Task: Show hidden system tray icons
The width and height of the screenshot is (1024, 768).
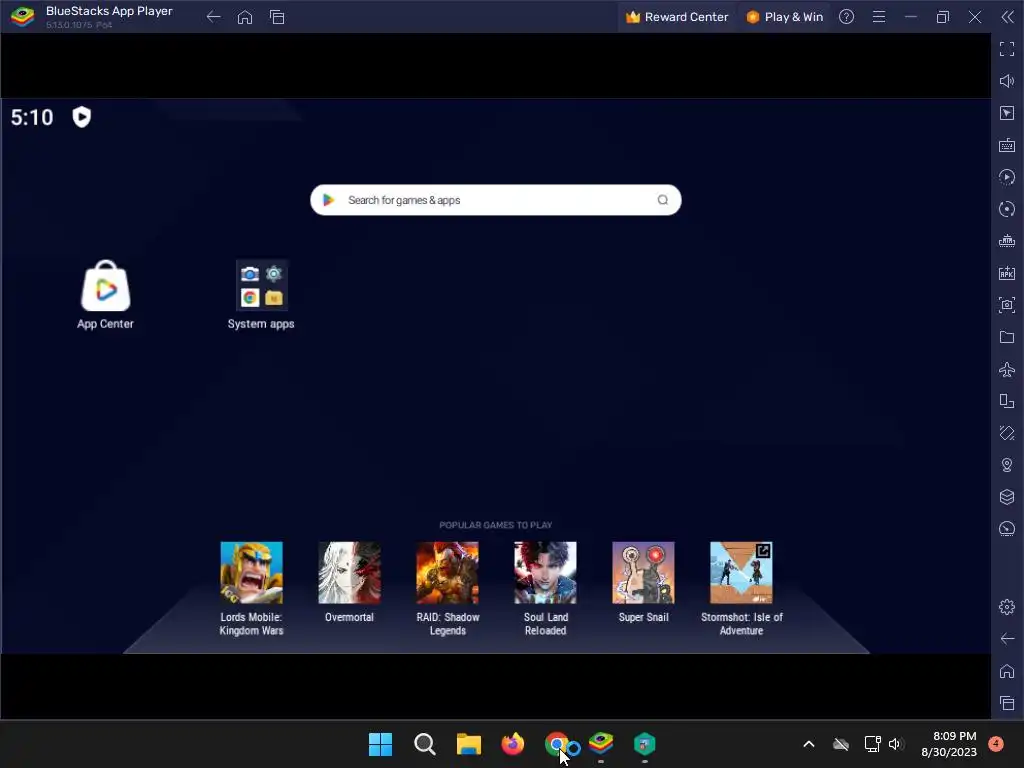Action: point(808,744)
